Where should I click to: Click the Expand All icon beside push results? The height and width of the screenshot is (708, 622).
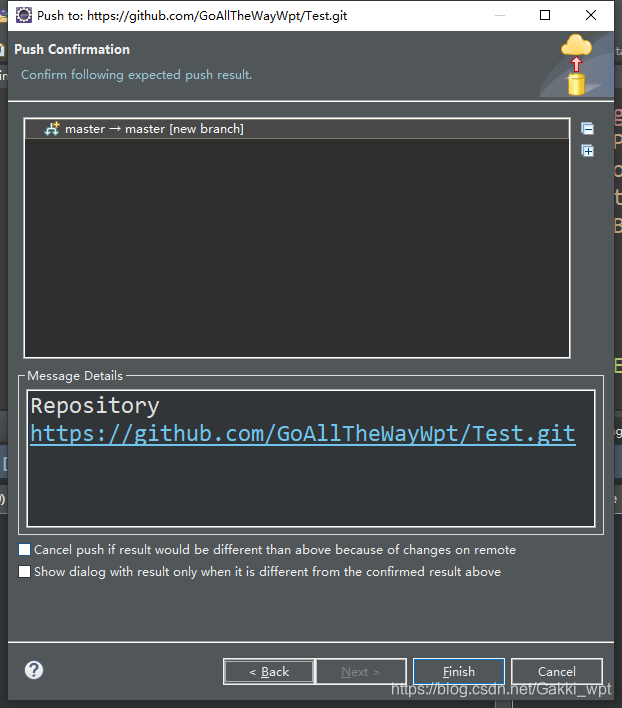[587, 150]
